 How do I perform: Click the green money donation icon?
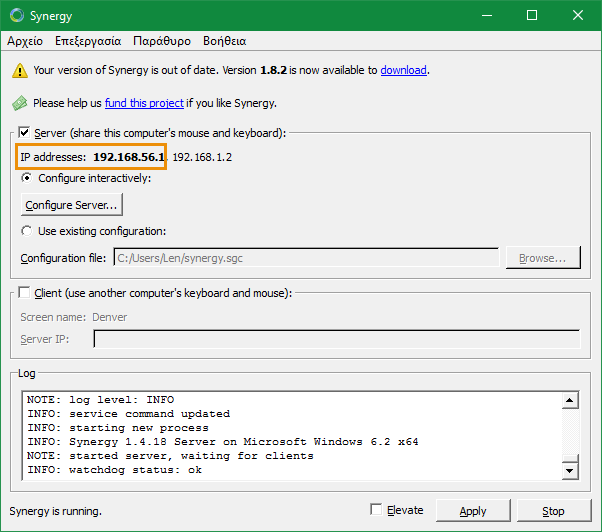tap(20, 103)
